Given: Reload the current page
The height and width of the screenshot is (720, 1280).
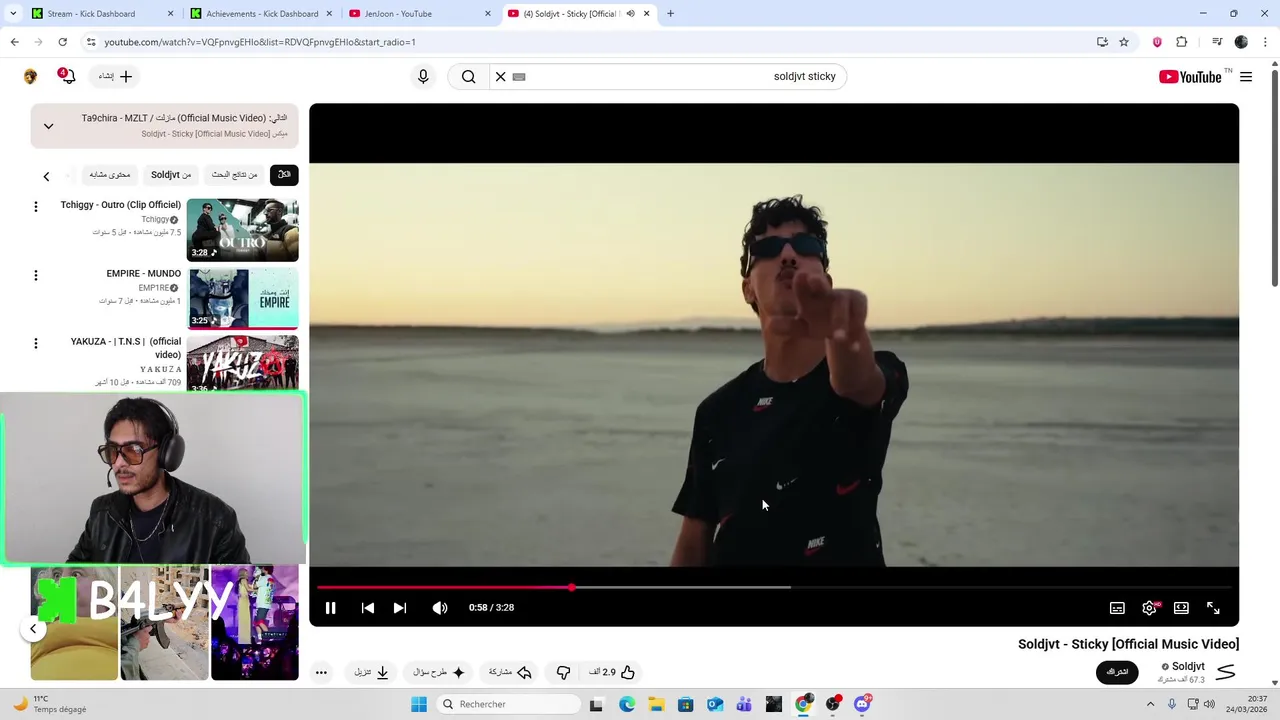Looking at the screenshot, I should click(x=62, y=42).
